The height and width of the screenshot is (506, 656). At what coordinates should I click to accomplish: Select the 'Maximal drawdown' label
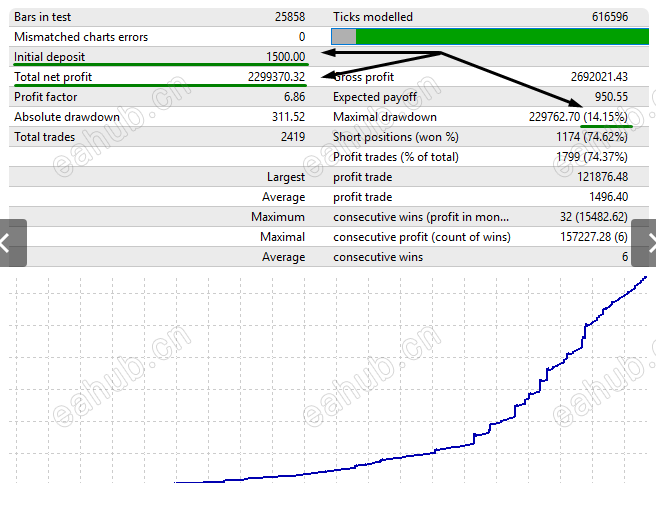click(384, 117)
